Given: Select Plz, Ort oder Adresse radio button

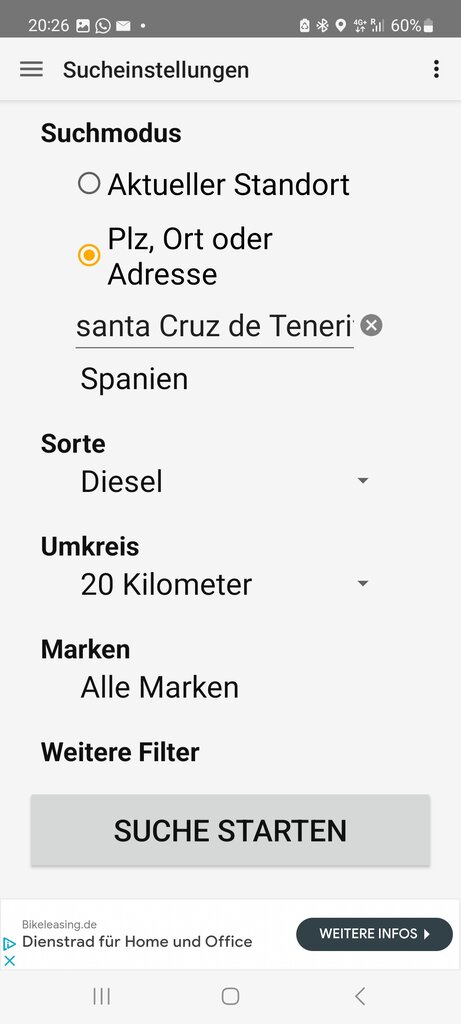Looking at the screenshot, I should pyautogui.click(x=89, y=255).
